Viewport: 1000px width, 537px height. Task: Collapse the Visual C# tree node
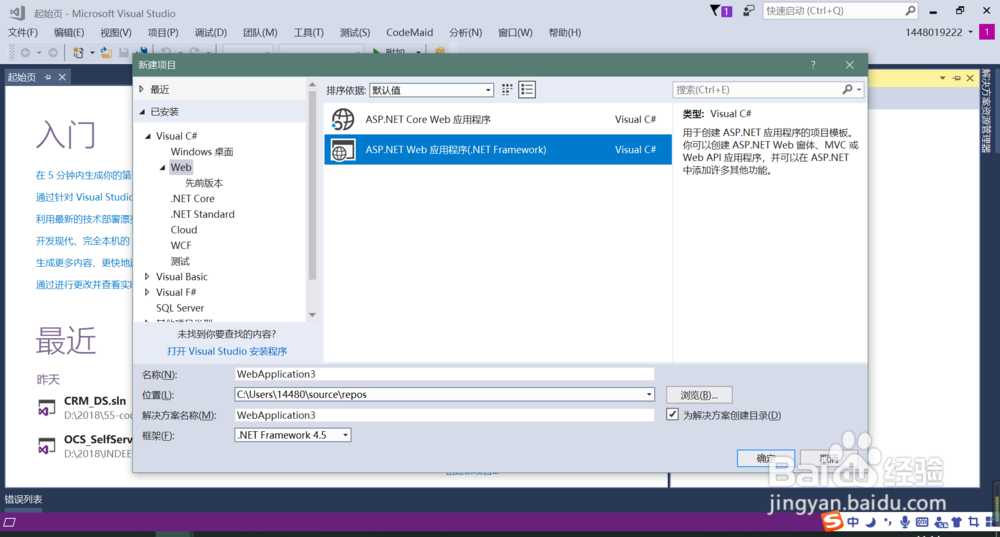tap(148, 136)
